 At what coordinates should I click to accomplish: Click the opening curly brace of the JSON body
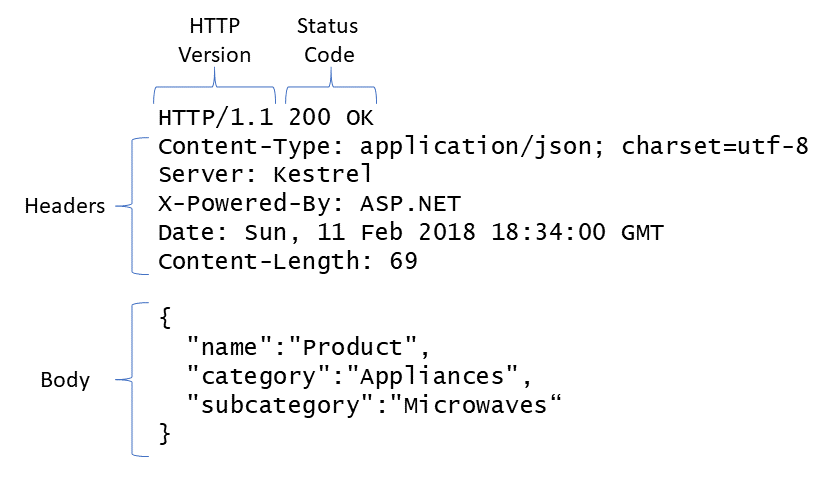165,319
